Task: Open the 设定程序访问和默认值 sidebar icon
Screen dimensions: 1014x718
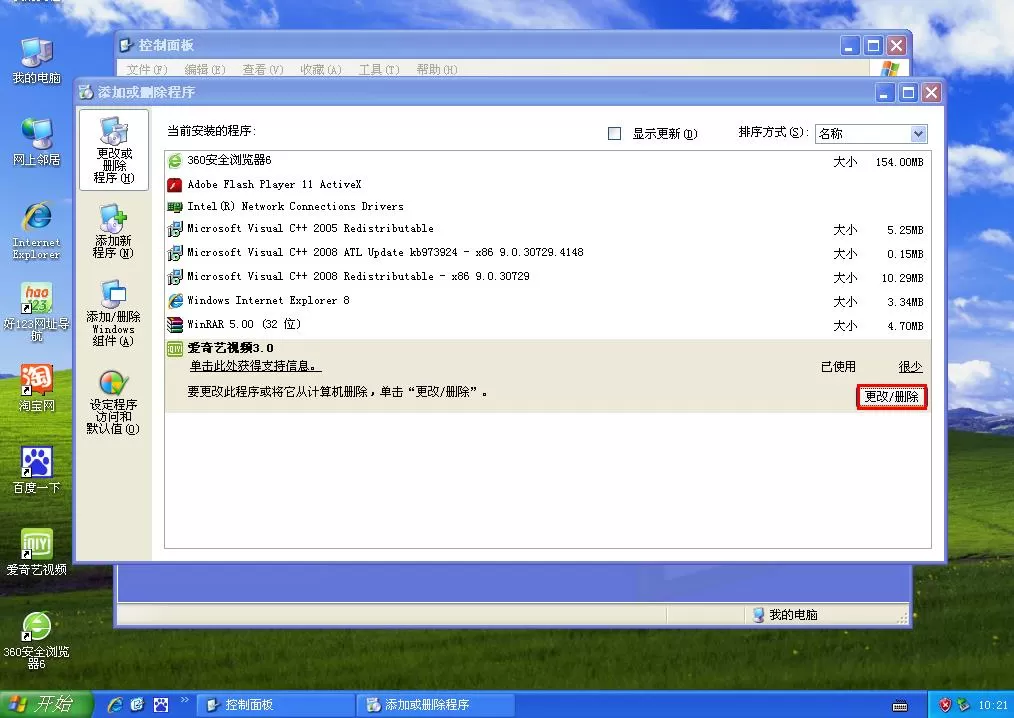Action: (113, 402)
